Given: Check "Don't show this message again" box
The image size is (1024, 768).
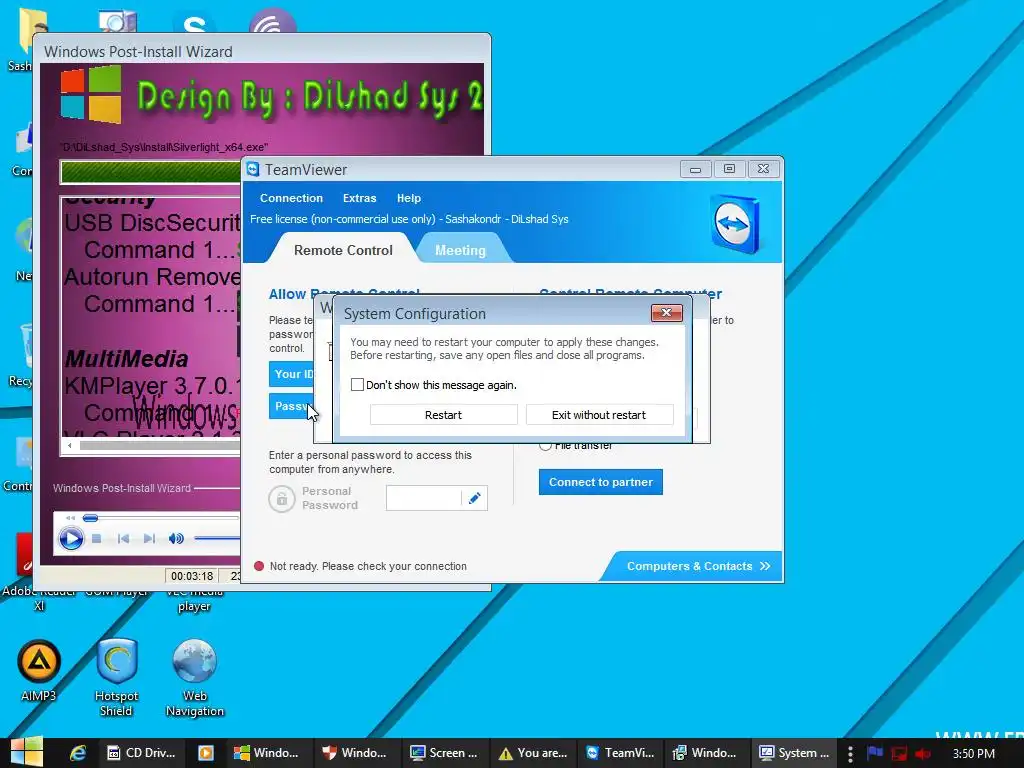Looking at the screenshot, I should pyautogui.click(x=357, y=385).
